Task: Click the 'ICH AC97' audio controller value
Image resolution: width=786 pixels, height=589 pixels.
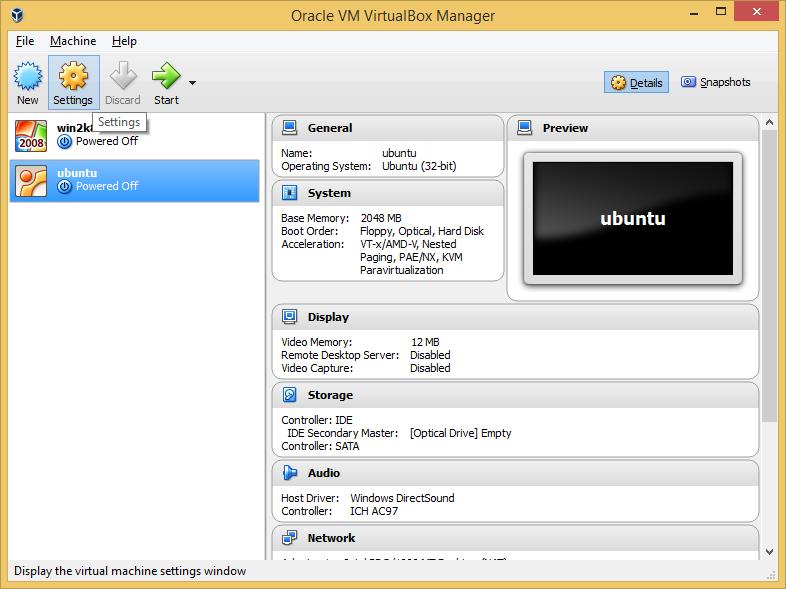Action: click(x=374, y=511)
